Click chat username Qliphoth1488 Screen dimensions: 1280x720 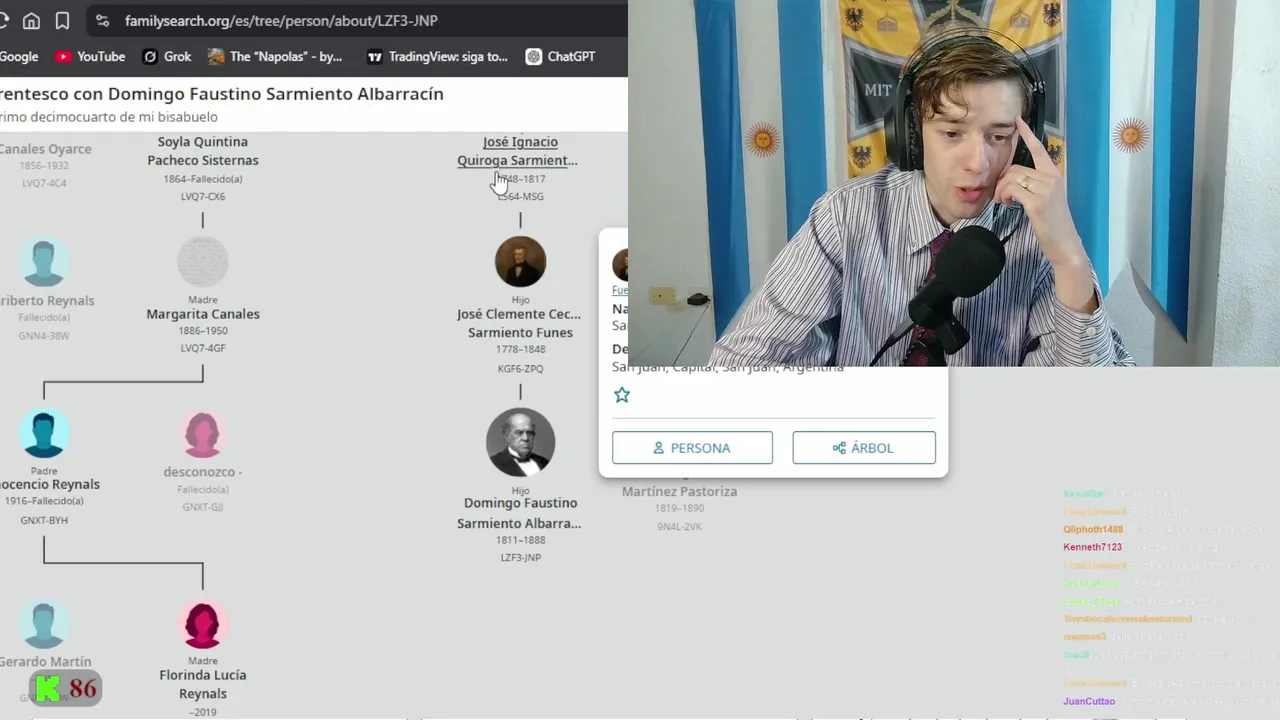tap(1093, 529)
